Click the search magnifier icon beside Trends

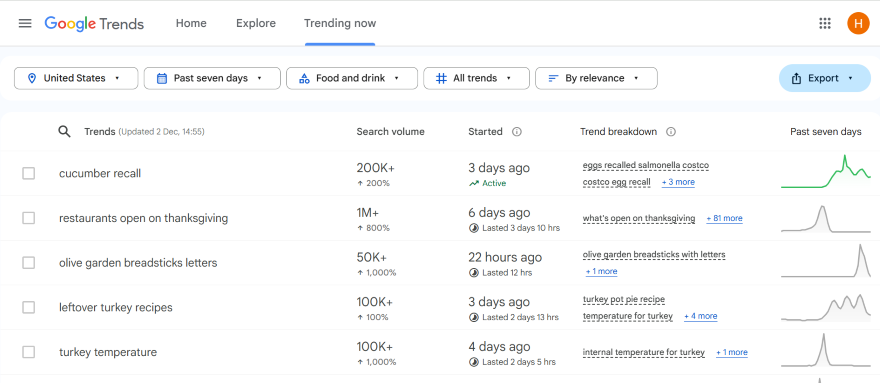[65, 131]
